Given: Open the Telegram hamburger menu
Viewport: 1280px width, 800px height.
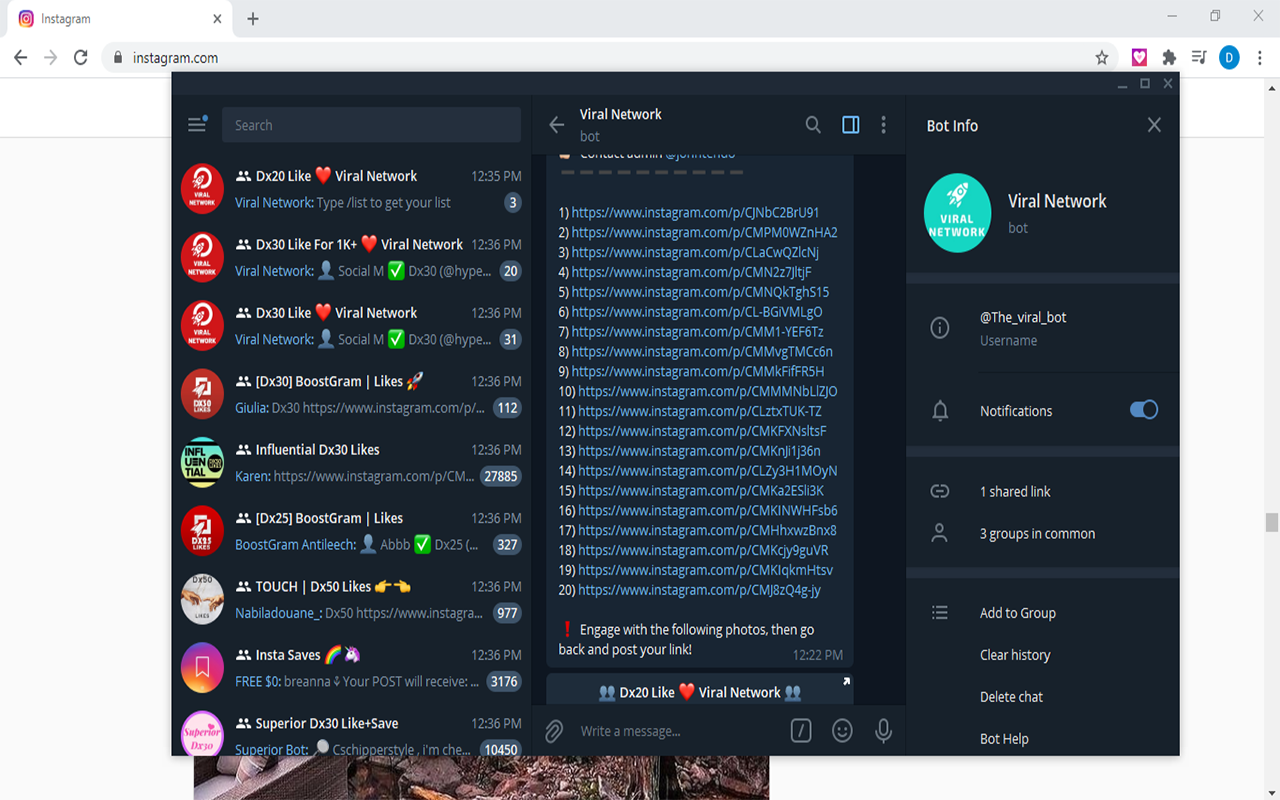Looking at the screenshot, I should pos(197,125).
